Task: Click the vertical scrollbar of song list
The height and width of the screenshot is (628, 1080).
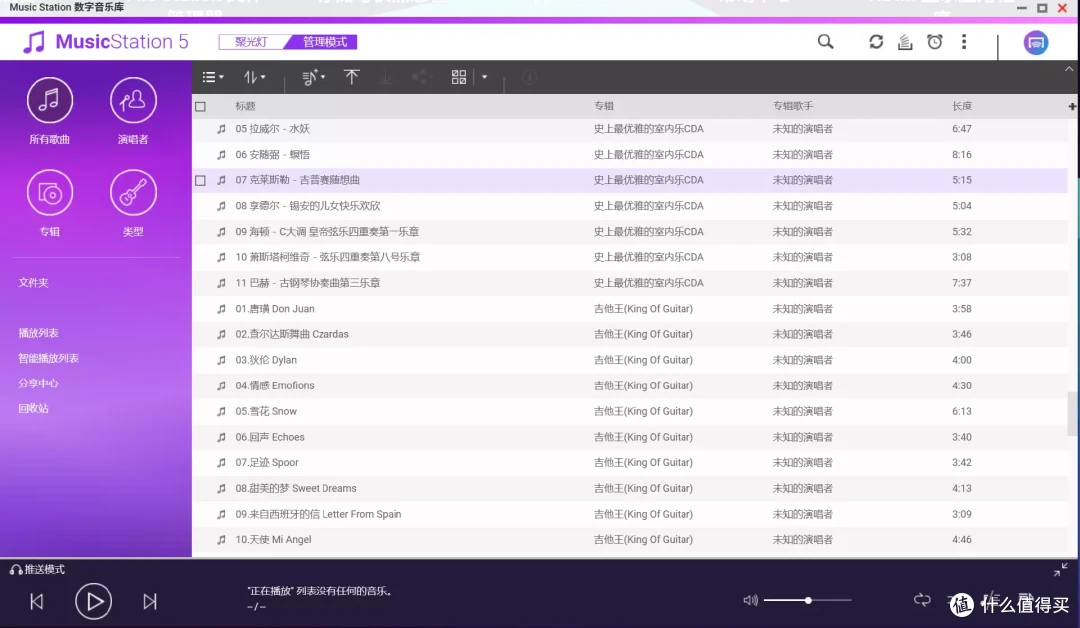Action: click(x=1071, y=413)
